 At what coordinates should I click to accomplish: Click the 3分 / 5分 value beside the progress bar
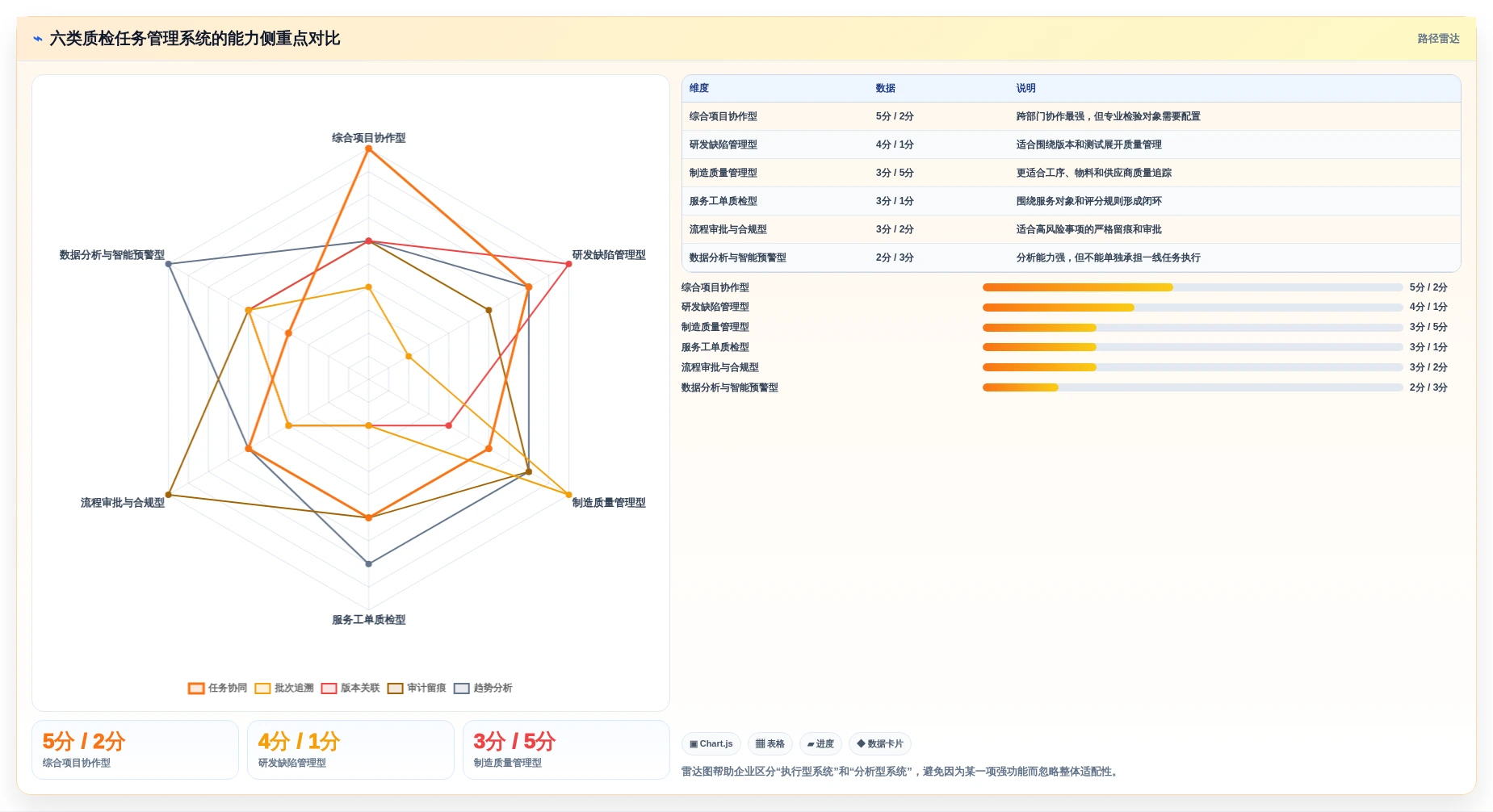coord(1428,327)
